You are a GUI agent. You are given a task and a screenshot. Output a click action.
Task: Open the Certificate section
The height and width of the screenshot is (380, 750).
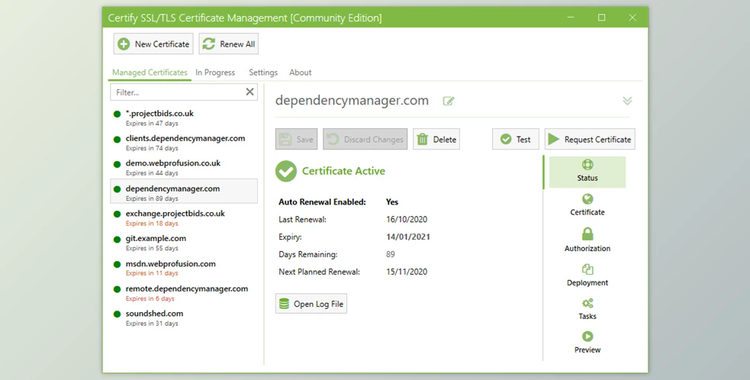pos(587,205)
